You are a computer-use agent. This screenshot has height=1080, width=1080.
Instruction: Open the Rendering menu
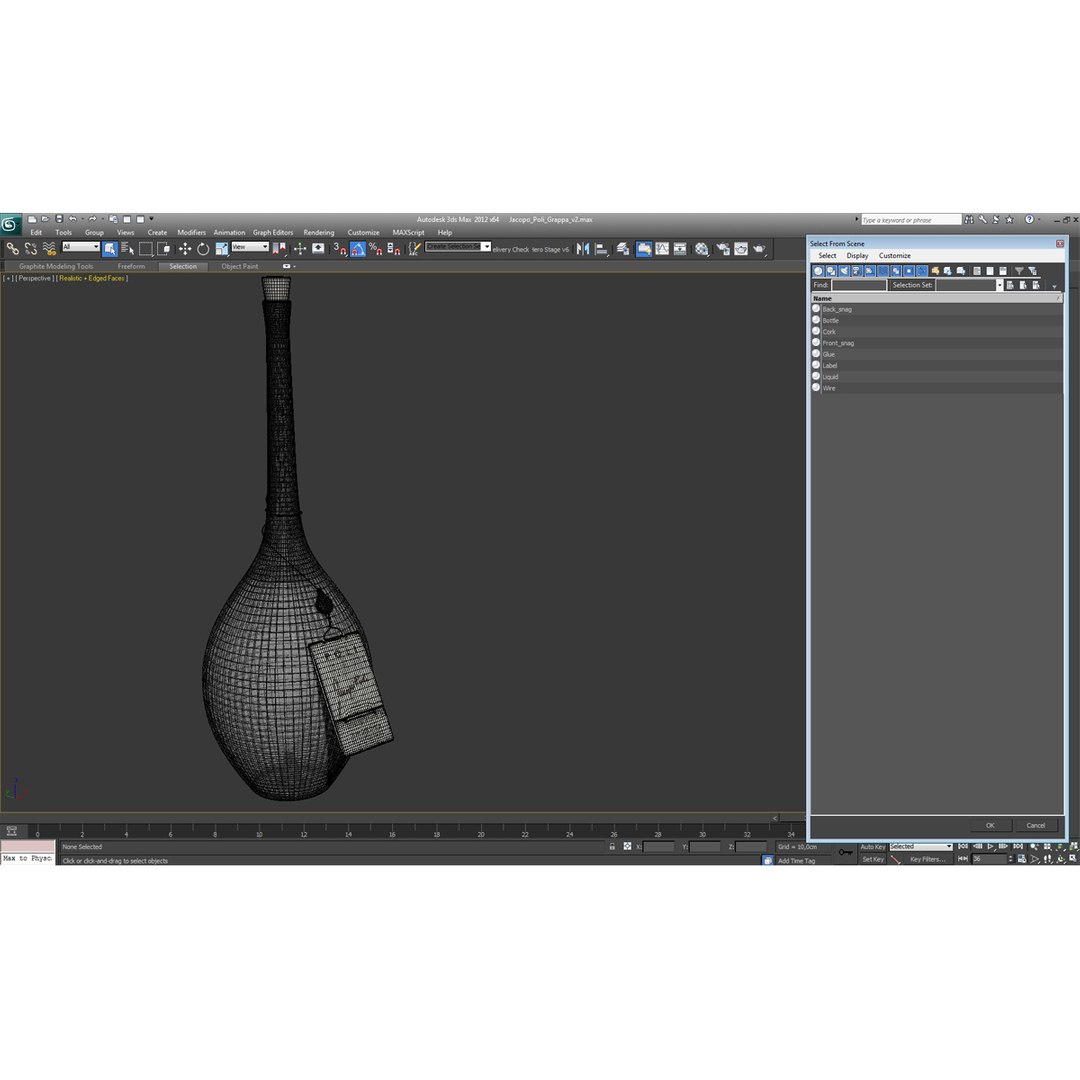point(319,233)
